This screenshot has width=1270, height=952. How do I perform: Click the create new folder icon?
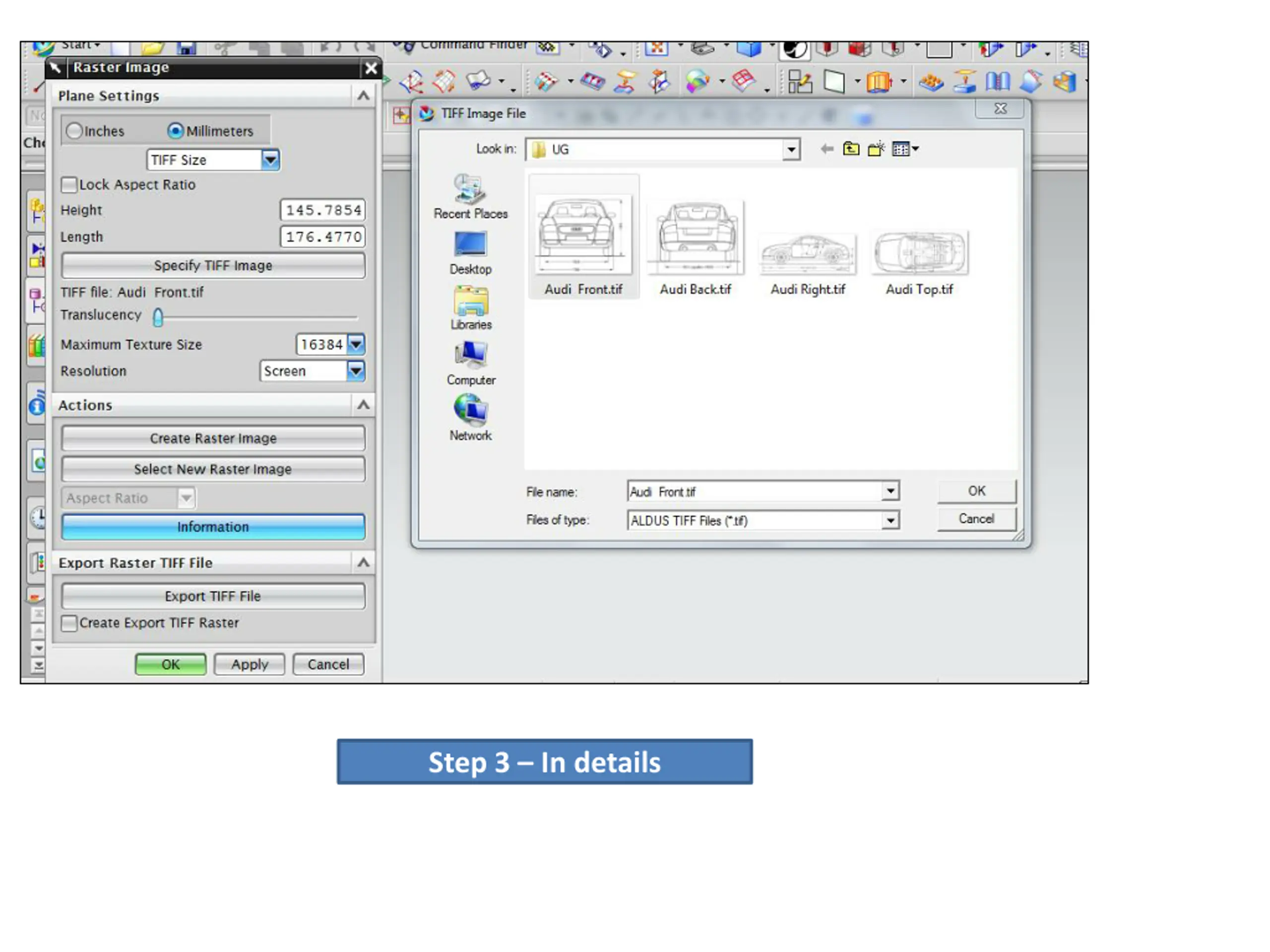[876, 149]
